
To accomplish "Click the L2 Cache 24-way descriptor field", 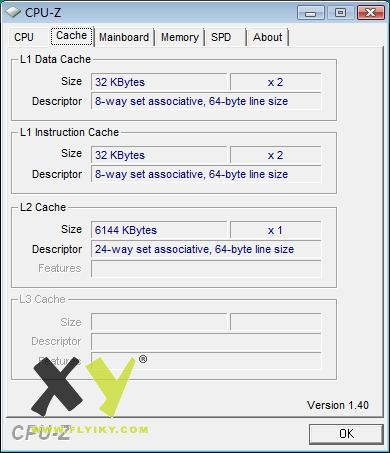I will point(206,249).
